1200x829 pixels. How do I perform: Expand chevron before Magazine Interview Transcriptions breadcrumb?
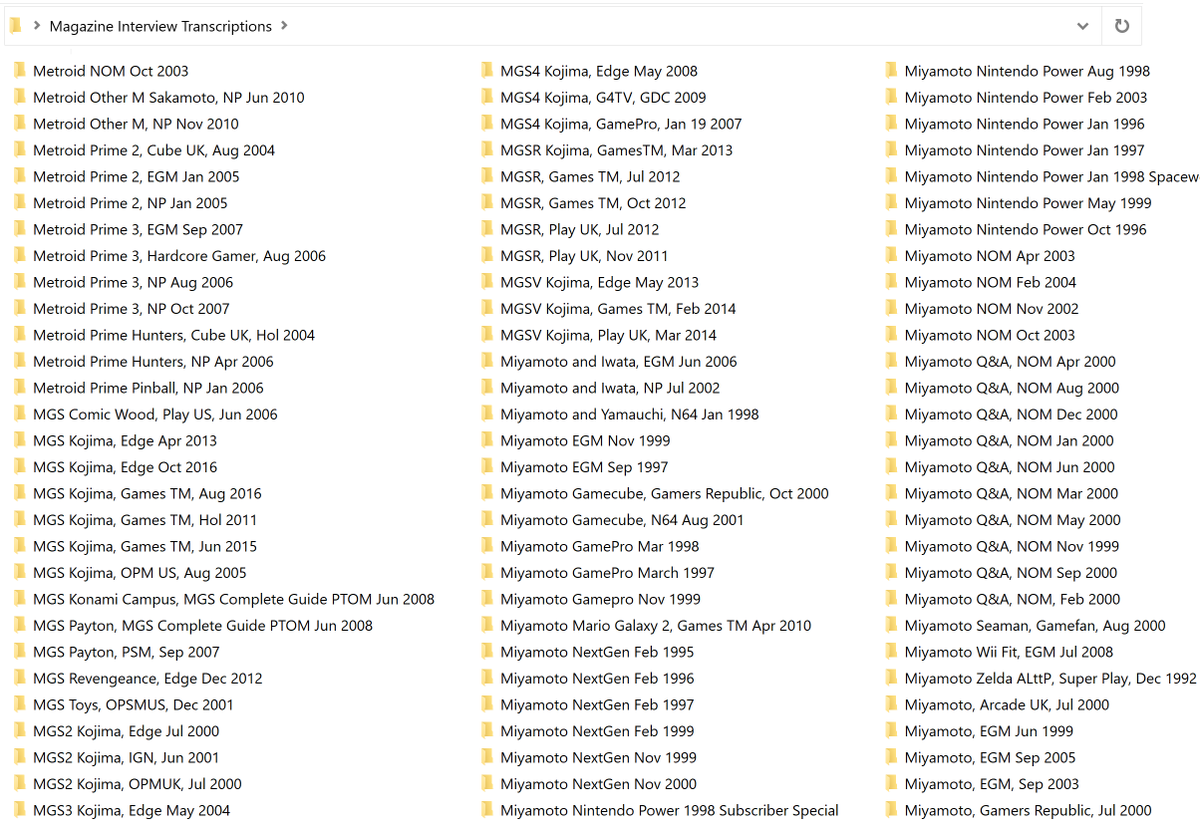tap(37, 26)
